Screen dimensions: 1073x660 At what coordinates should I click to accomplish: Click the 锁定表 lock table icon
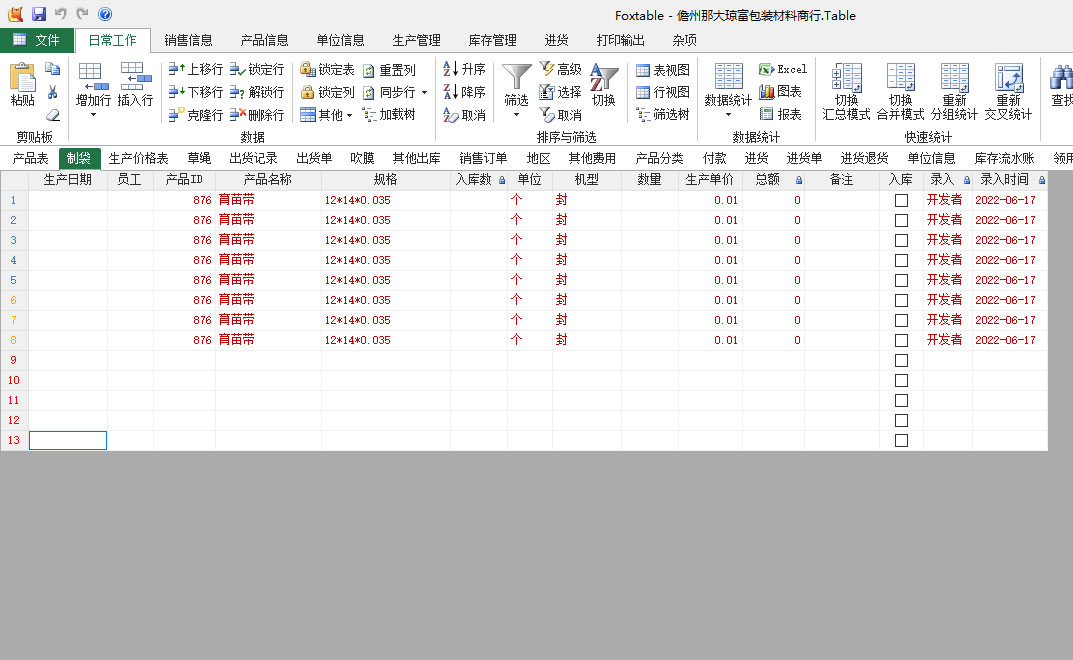308,69
